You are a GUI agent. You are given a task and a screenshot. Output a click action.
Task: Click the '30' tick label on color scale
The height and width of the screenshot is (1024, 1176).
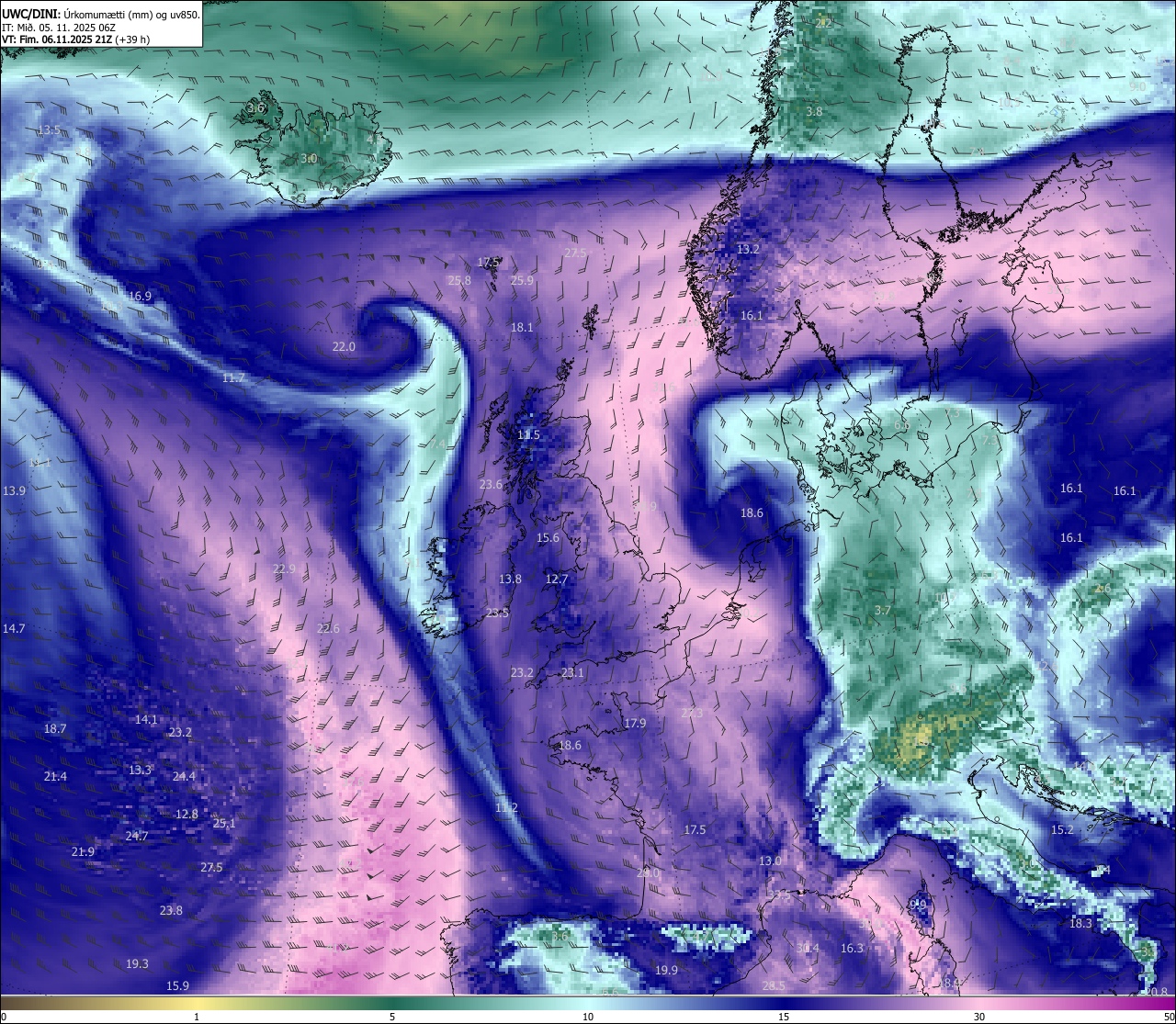pos(979,1017)
